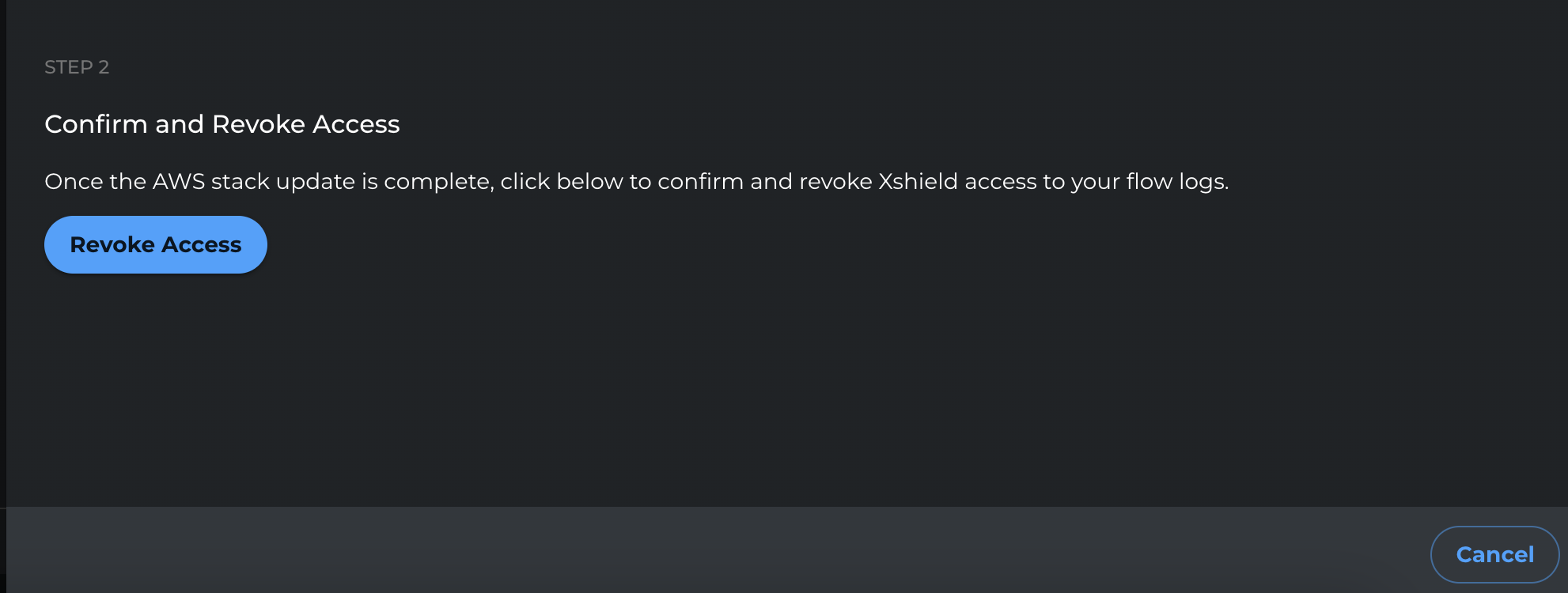Click the word "AWS" in the description
The image size is (1568, 593).
[178, 182]
